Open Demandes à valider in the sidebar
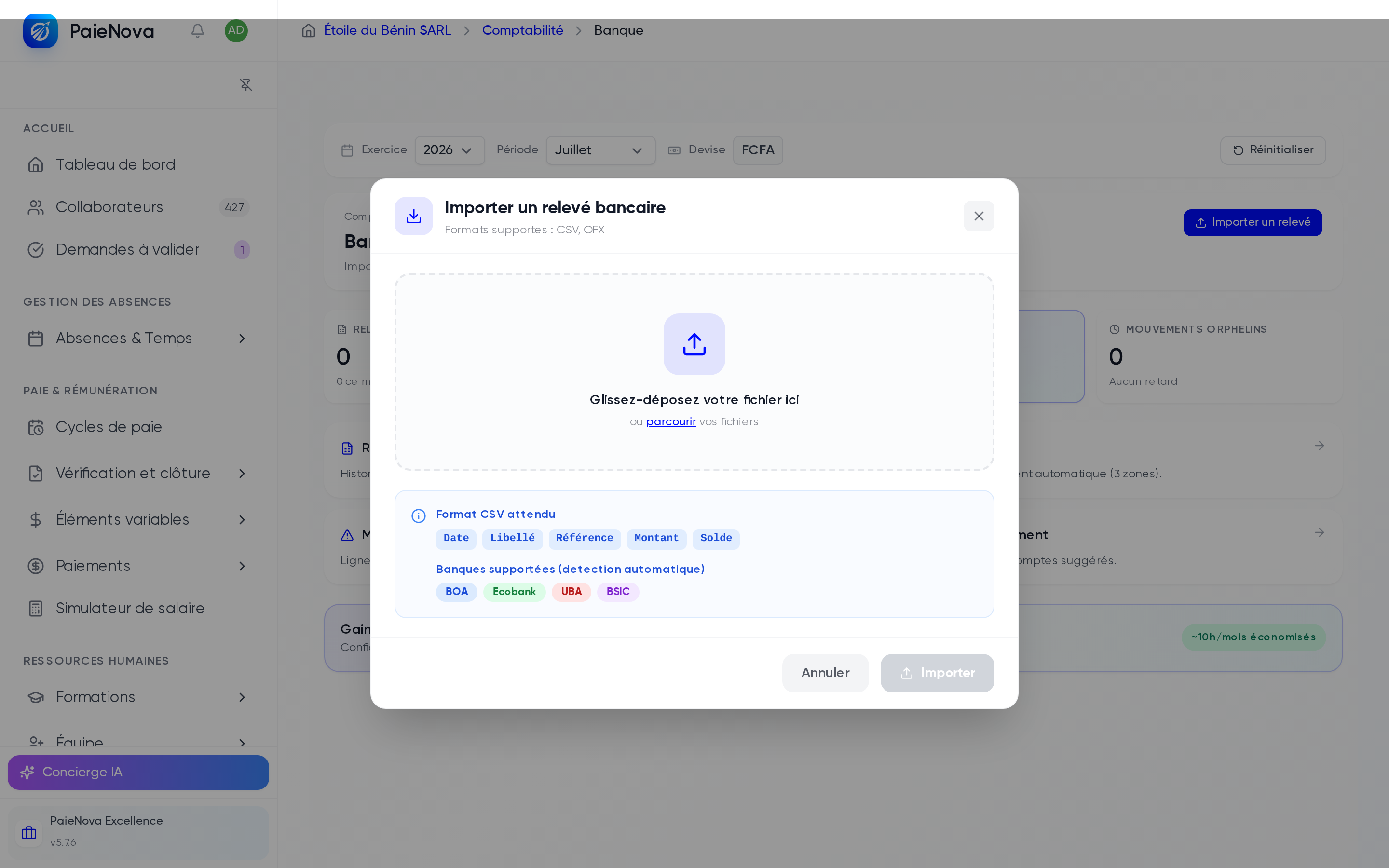Viewport: 1389px width, 868px height. pos(138,250)
